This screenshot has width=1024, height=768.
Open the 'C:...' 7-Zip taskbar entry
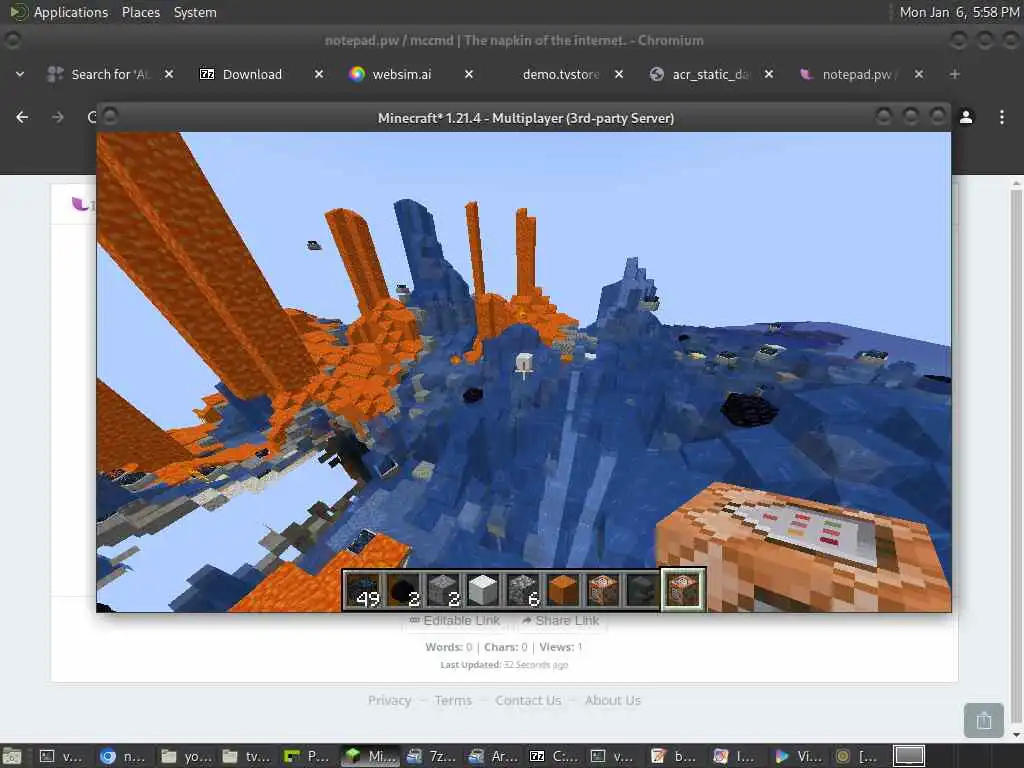pyautogui.click(x=554, y=756)
